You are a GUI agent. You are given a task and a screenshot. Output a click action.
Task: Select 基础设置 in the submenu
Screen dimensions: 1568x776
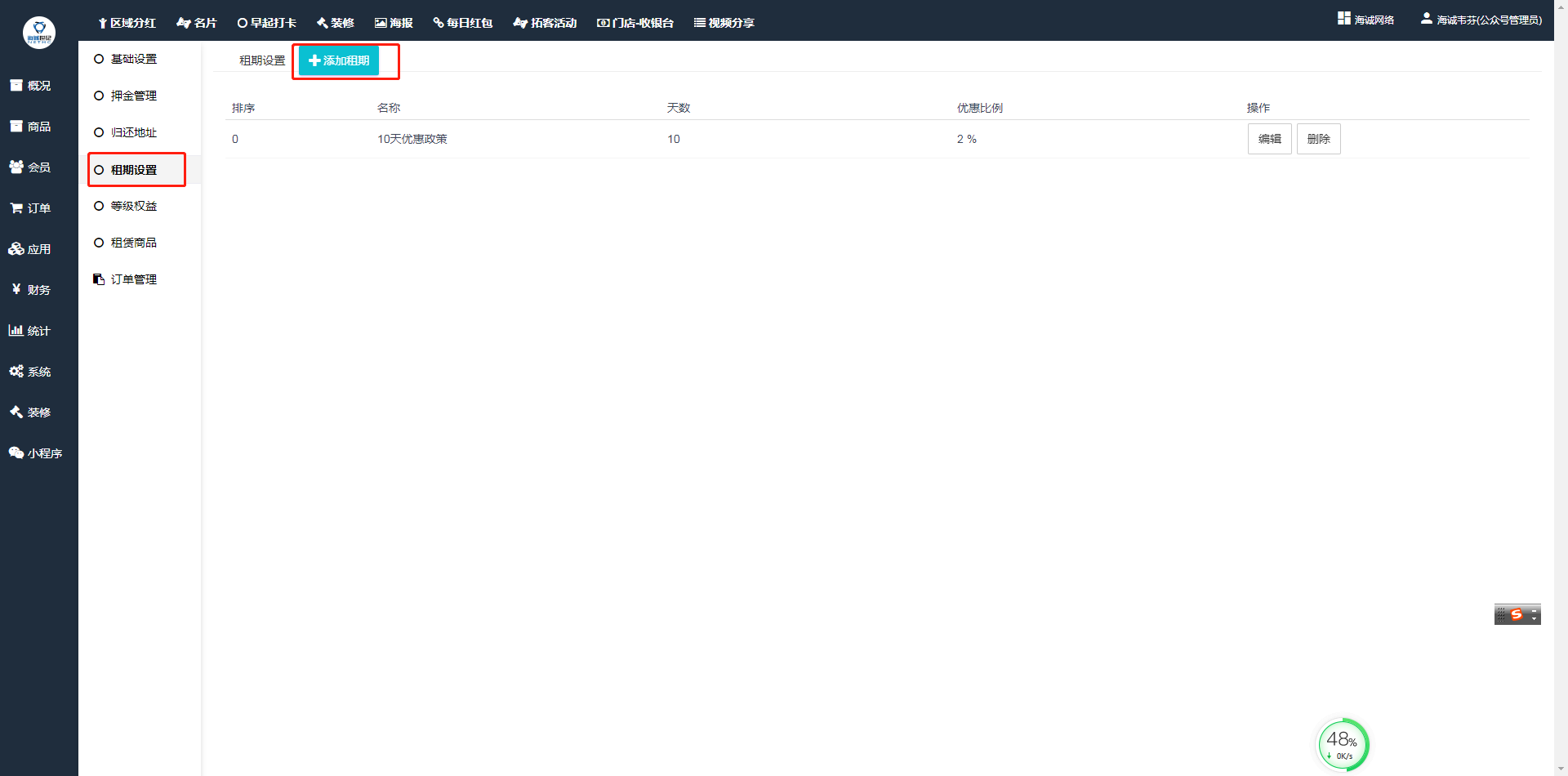(x=134, y=59)
